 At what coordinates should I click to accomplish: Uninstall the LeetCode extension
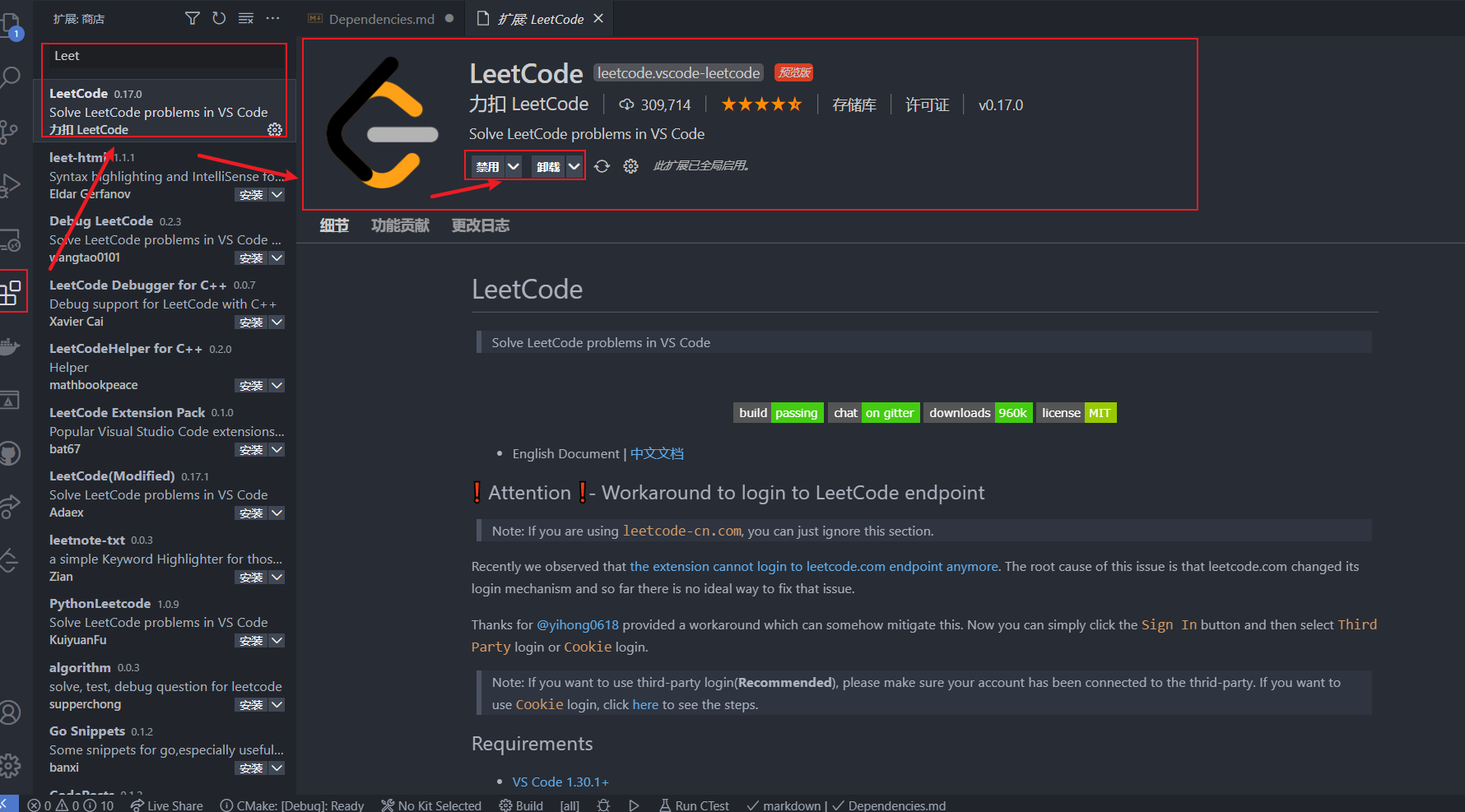click(x=547, y=165)
